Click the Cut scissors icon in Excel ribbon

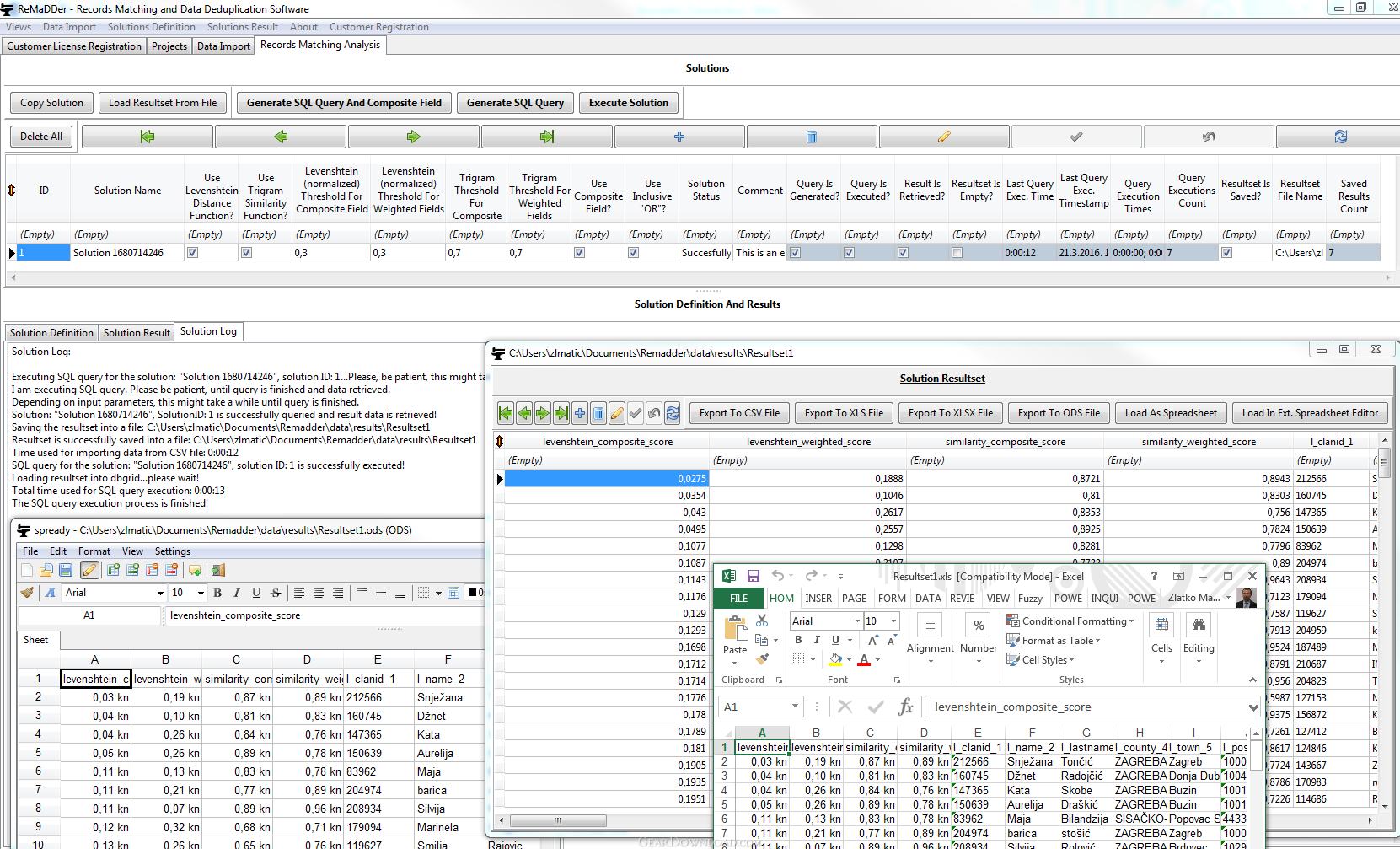762,621
